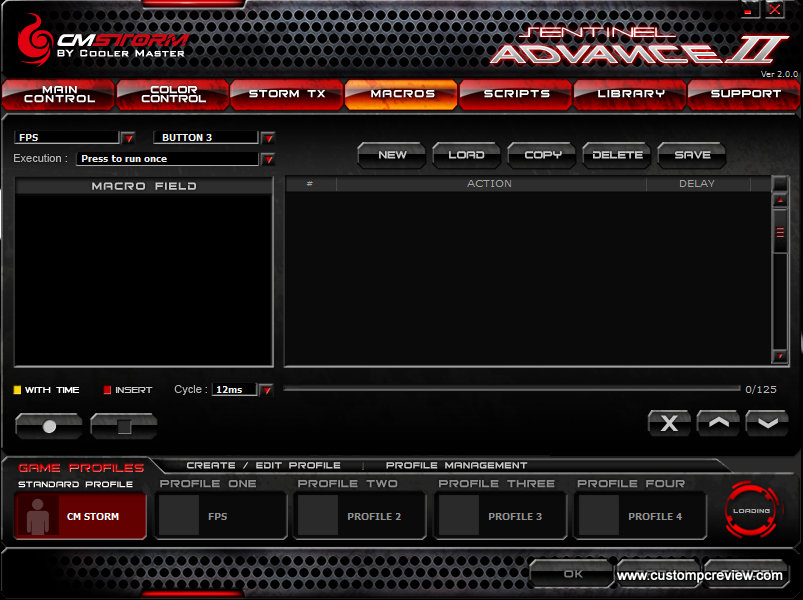Viewport: 803px width, 600px height.
Task: Click the down arrow of action list scrollbar
Action: click(x=779, y=357)
